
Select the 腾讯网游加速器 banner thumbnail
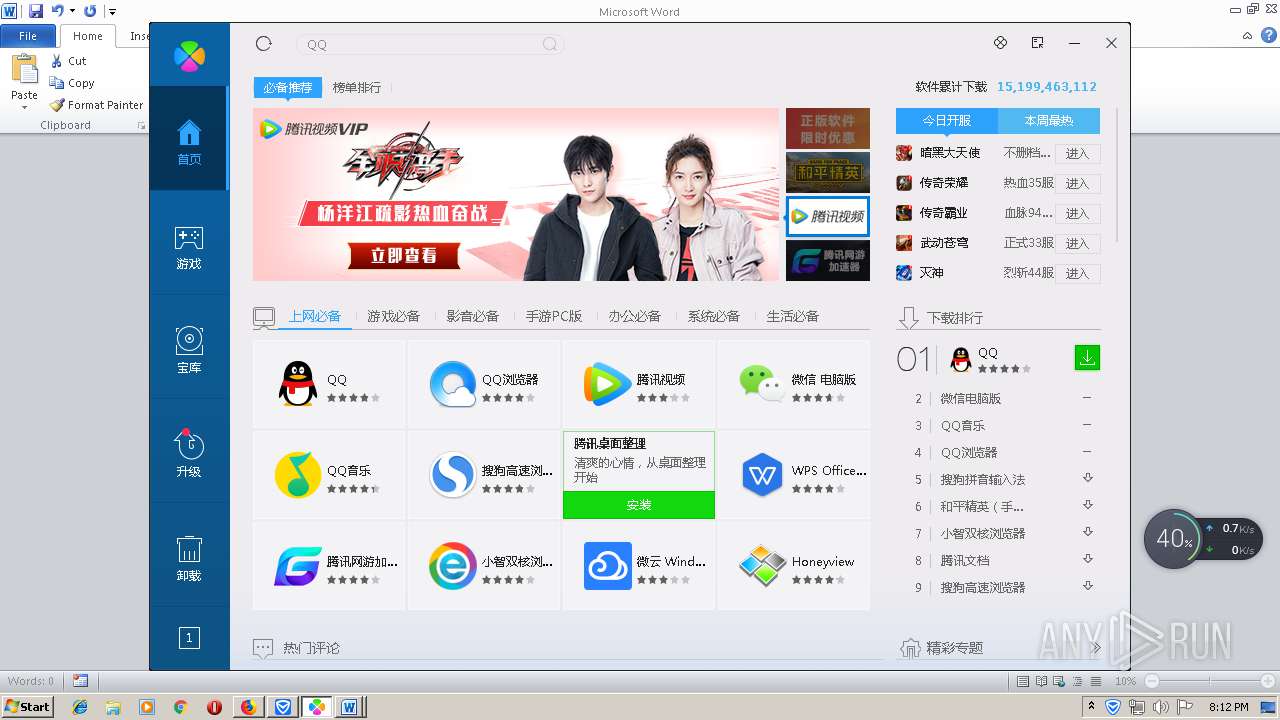point(828,260)
